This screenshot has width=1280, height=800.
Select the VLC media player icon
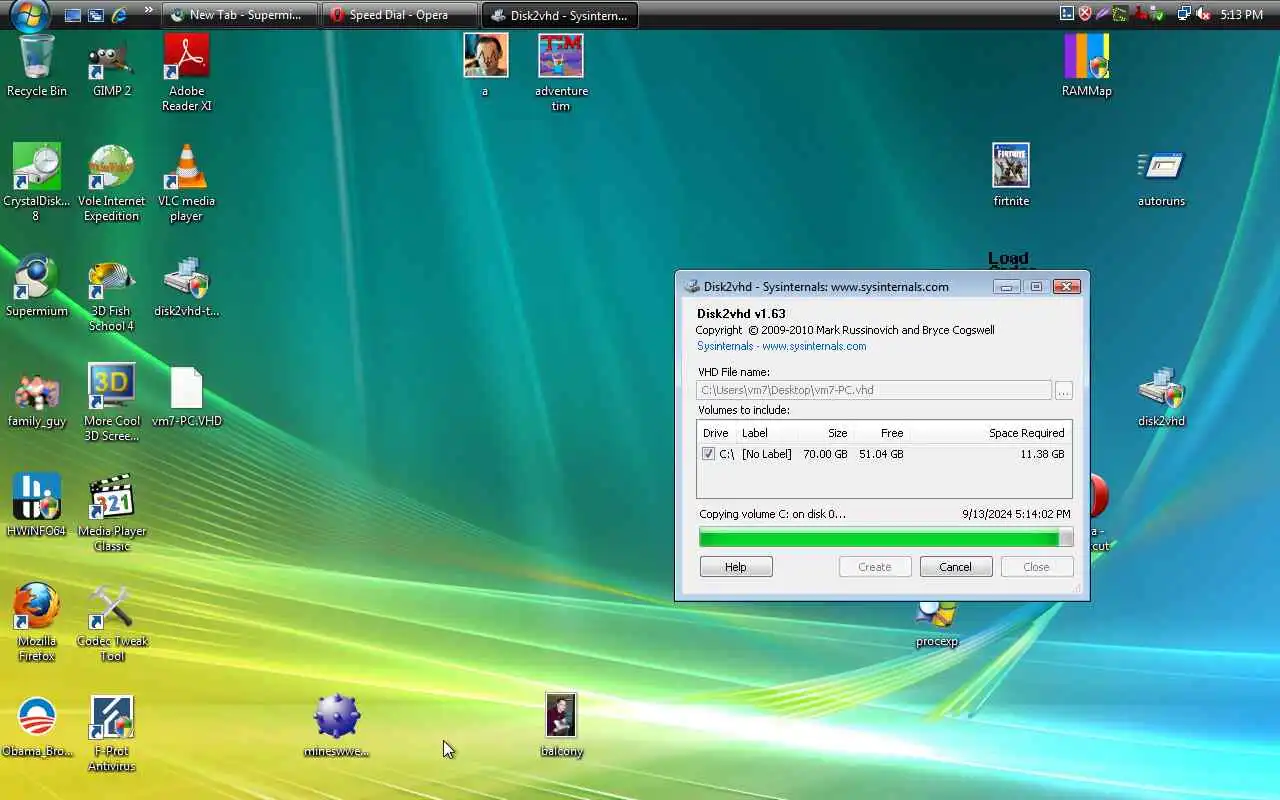click(186, 182)
